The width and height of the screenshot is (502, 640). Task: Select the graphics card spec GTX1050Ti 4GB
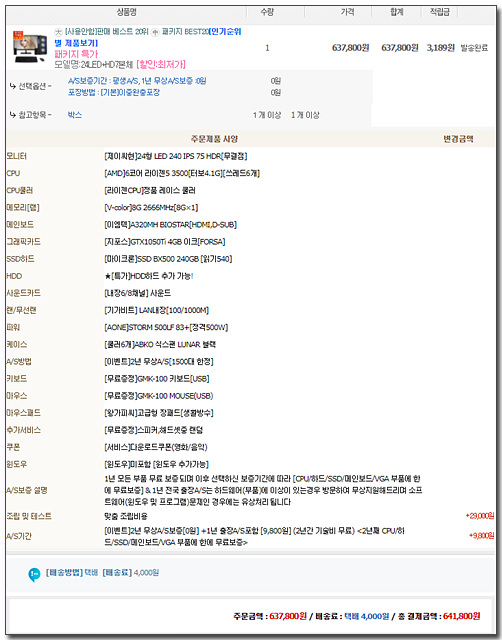point(165,242)
